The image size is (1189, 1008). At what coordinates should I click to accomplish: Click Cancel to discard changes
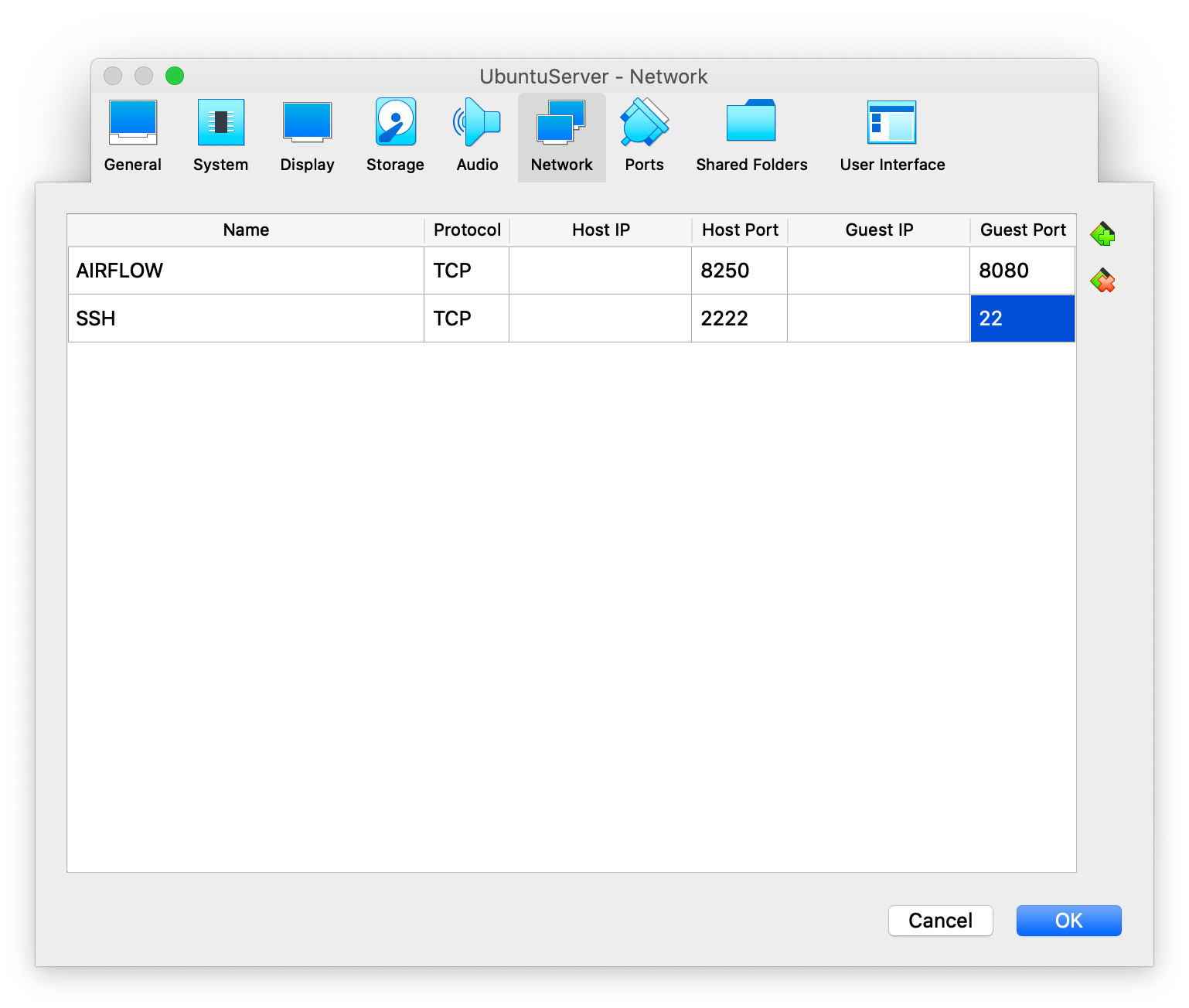tap(940, 921)
